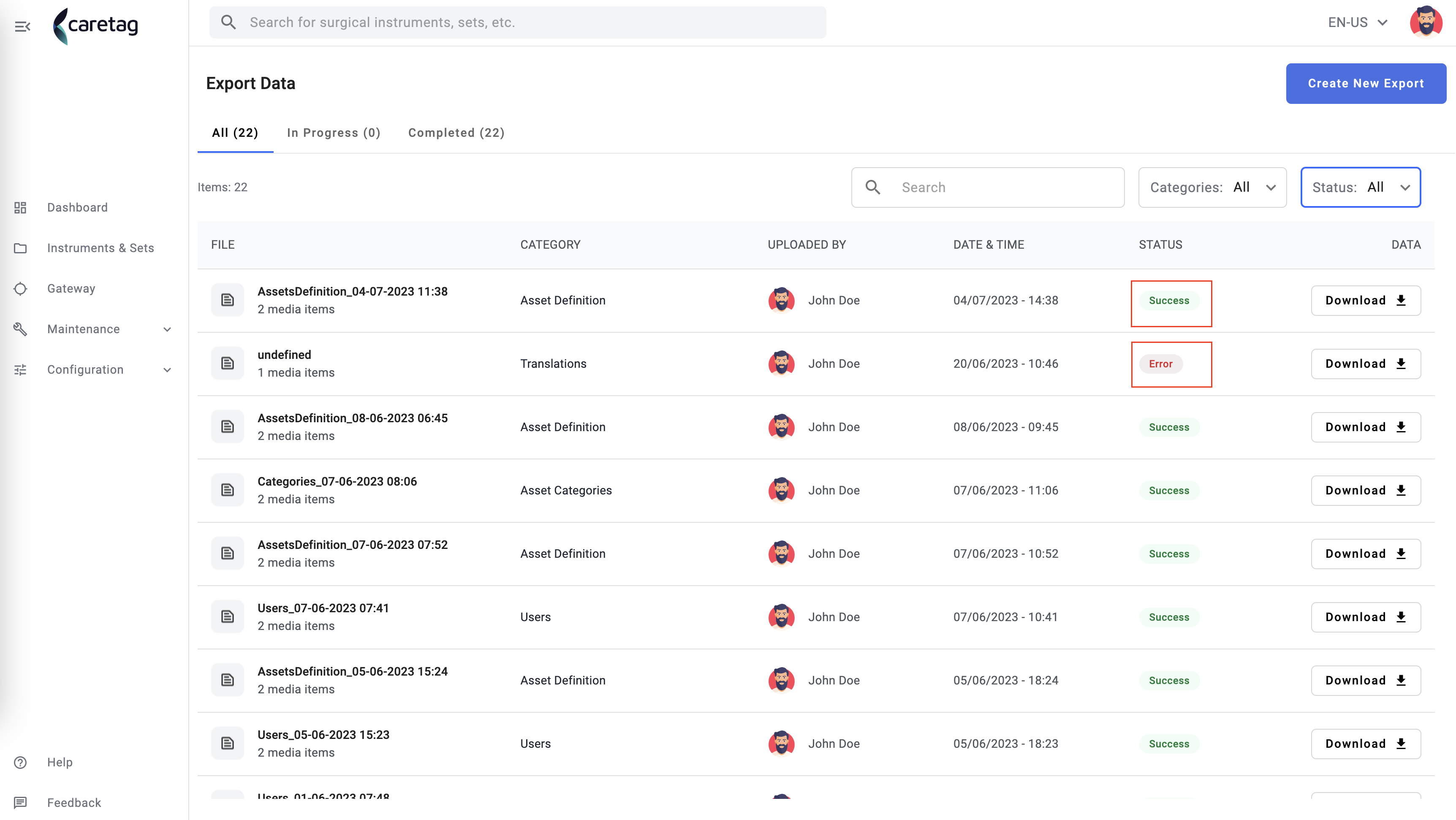Viewport: 1456px width, 820px height.
Task: Open Instruments & Sets in sidebar
Action: tap(101, 248)
